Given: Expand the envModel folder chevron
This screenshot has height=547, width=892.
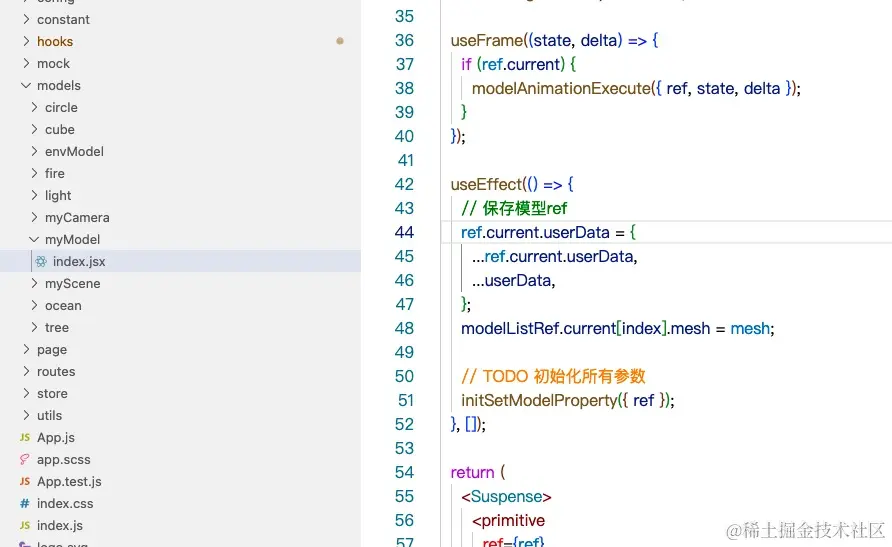Looking at the screenshot, I should tap(34, 151).
